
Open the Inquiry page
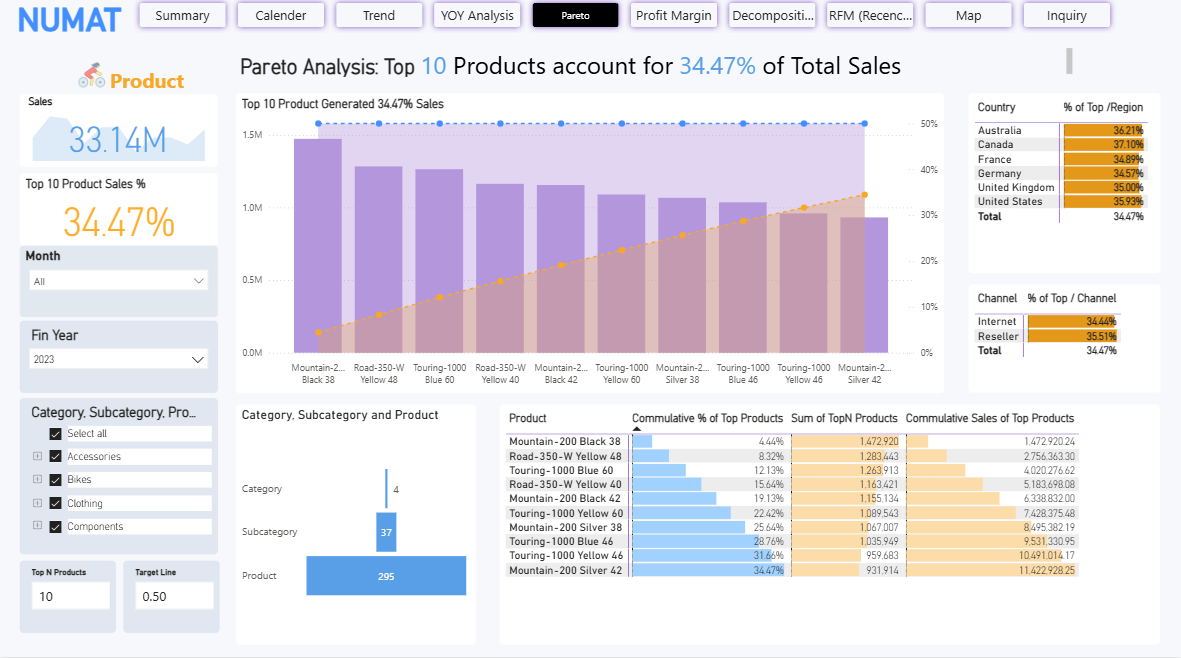[1067, 15]
